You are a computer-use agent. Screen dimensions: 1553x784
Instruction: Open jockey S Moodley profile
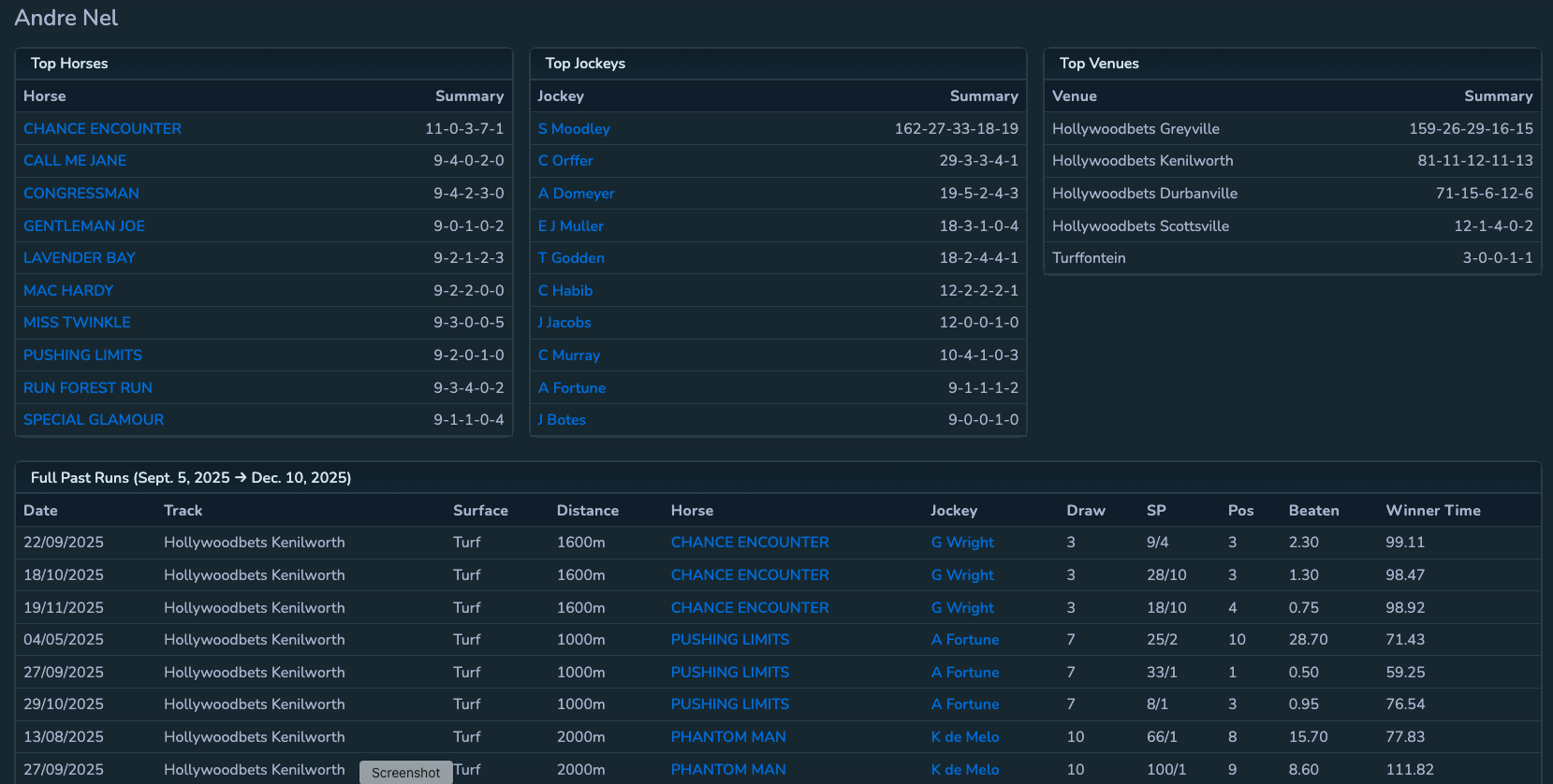[574, 128]
